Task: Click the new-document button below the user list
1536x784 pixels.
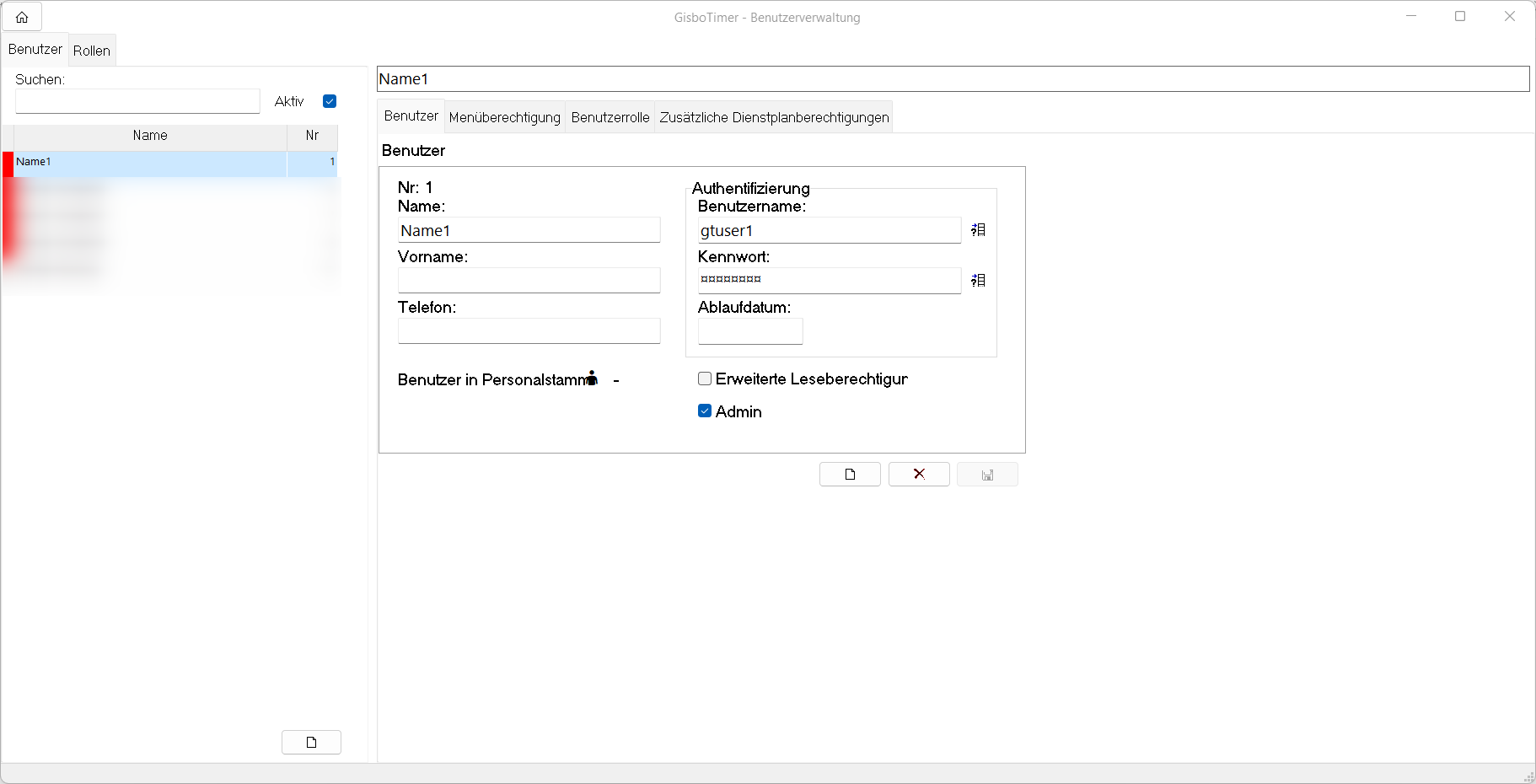Action: click(311, 743)
